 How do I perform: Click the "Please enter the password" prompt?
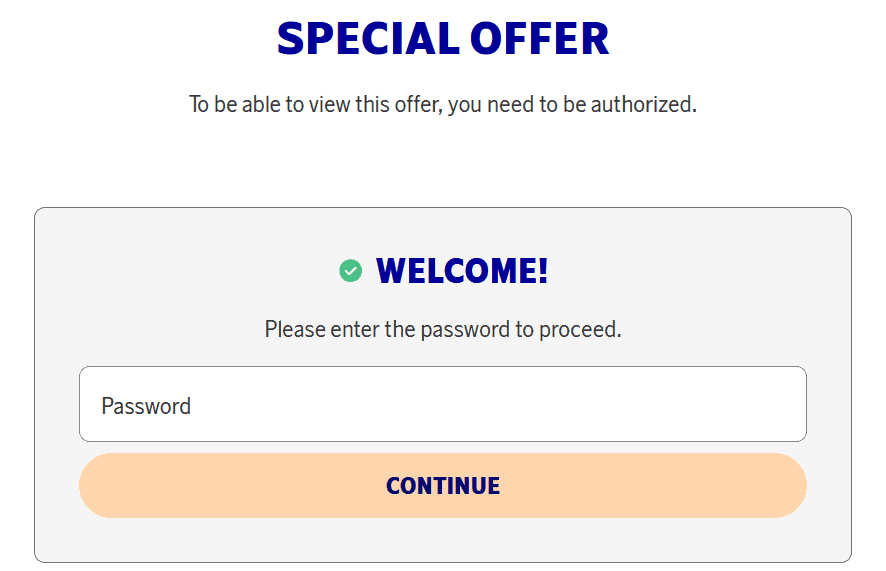tap(442, 329)
